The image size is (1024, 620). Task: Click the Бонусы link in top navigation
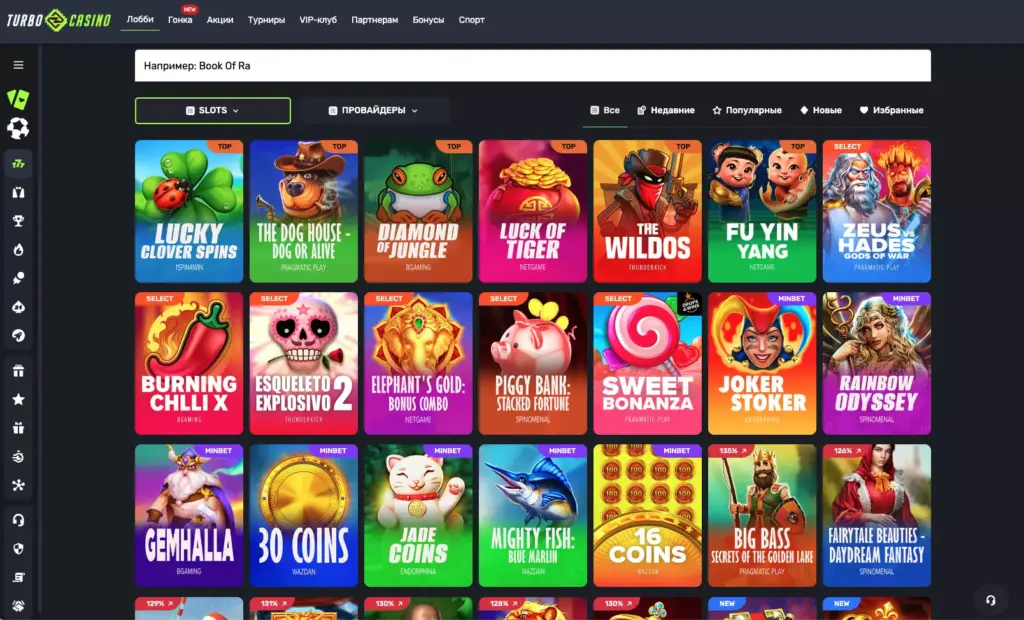click(x=428, y=19)
